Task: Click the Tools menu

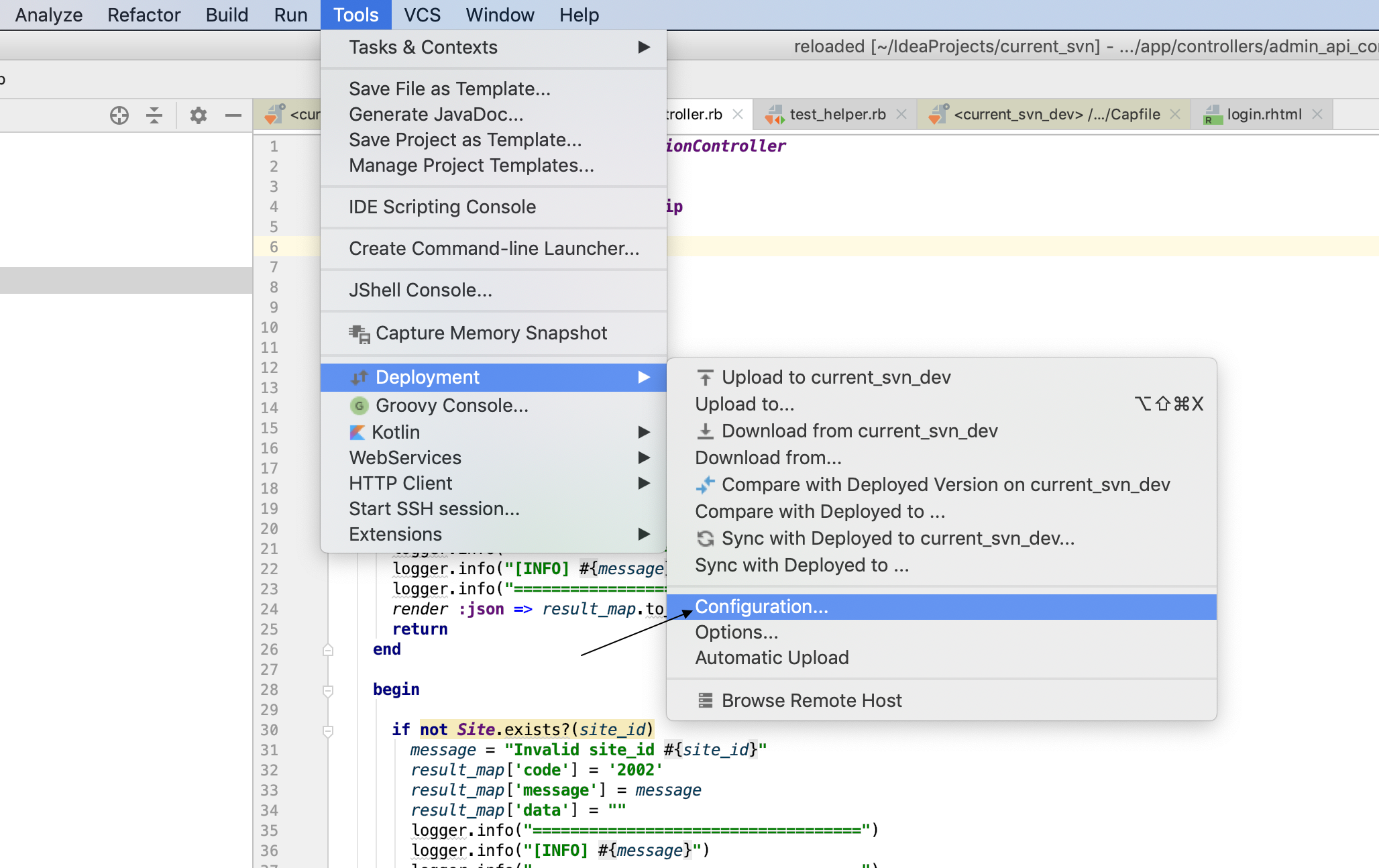Action: pyautogui.click(x=356, y=15)
